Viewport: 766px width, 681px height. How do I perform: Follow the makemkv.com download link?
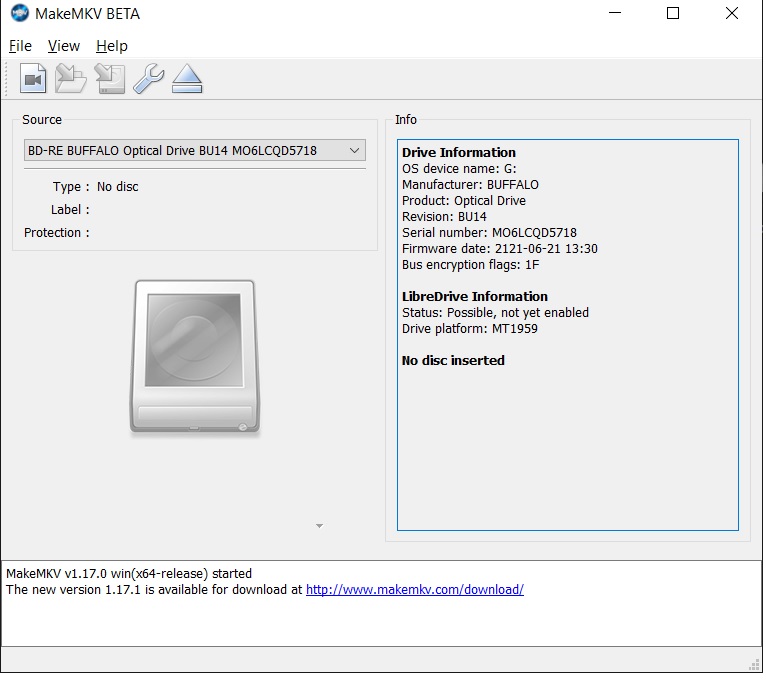click(x=415, y=590)
